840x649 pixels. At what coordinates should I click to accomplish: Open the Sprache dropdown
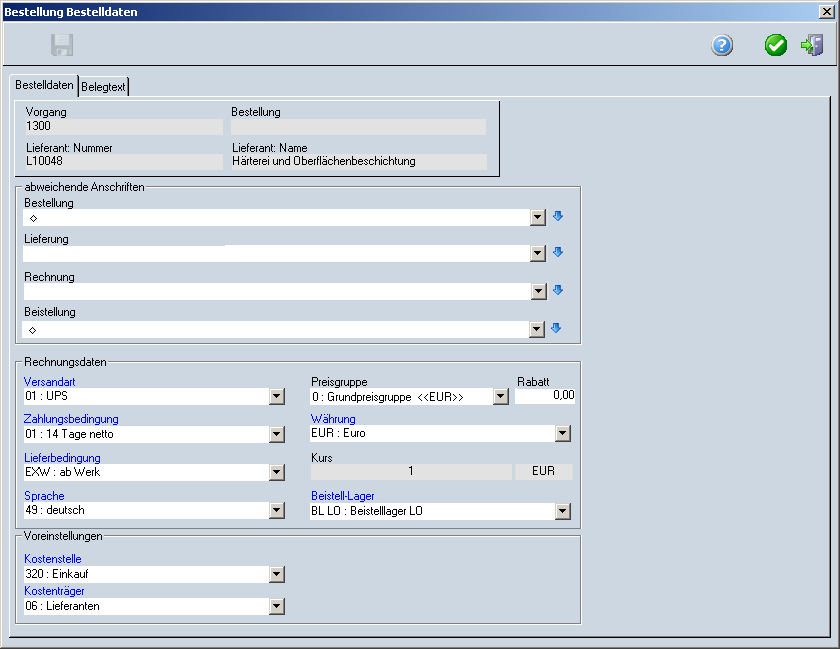(277, 511)
